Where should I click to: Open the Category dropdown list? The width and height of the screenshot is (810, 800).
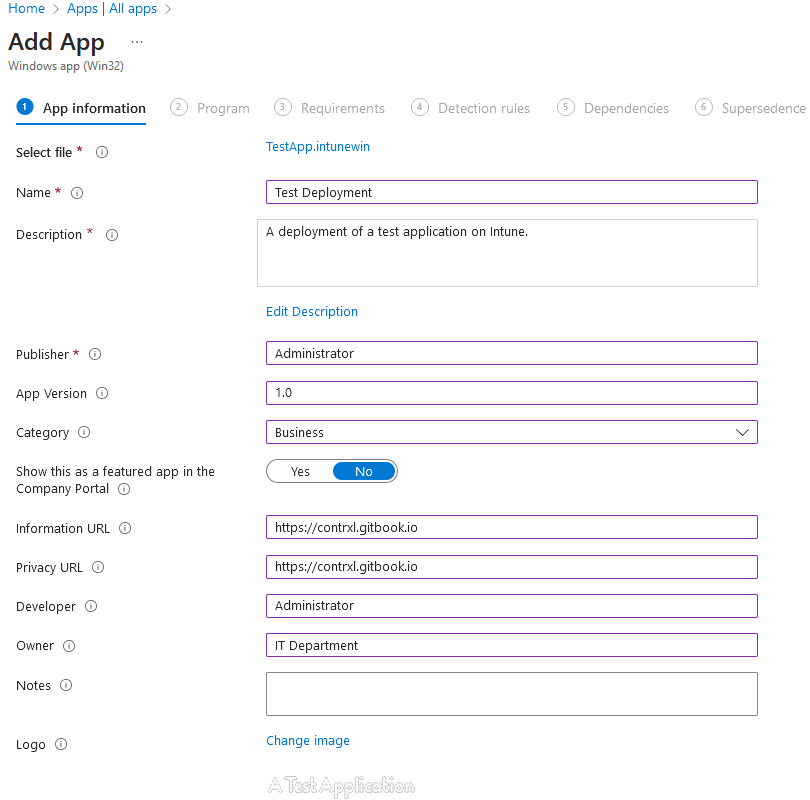point(742,432)
